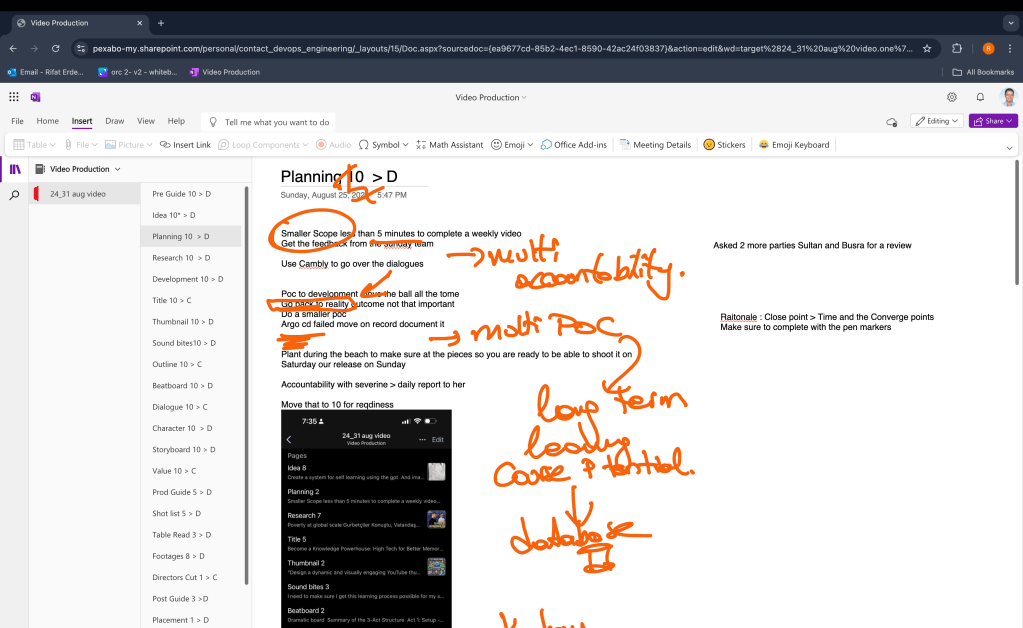Expand the Table dropdown arrow
The width and height of the screenshot is (1023, 628).
[x=53, y=145]
